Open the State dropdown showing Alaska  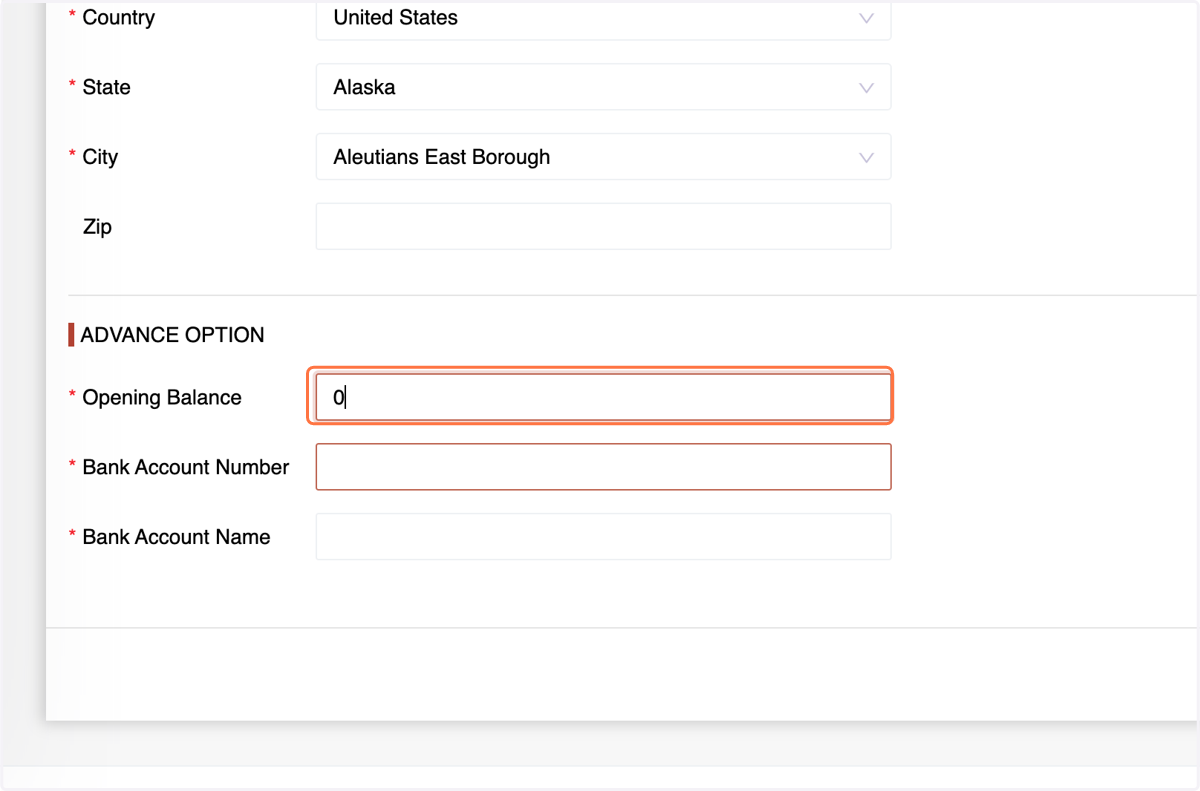click(603, 87)
